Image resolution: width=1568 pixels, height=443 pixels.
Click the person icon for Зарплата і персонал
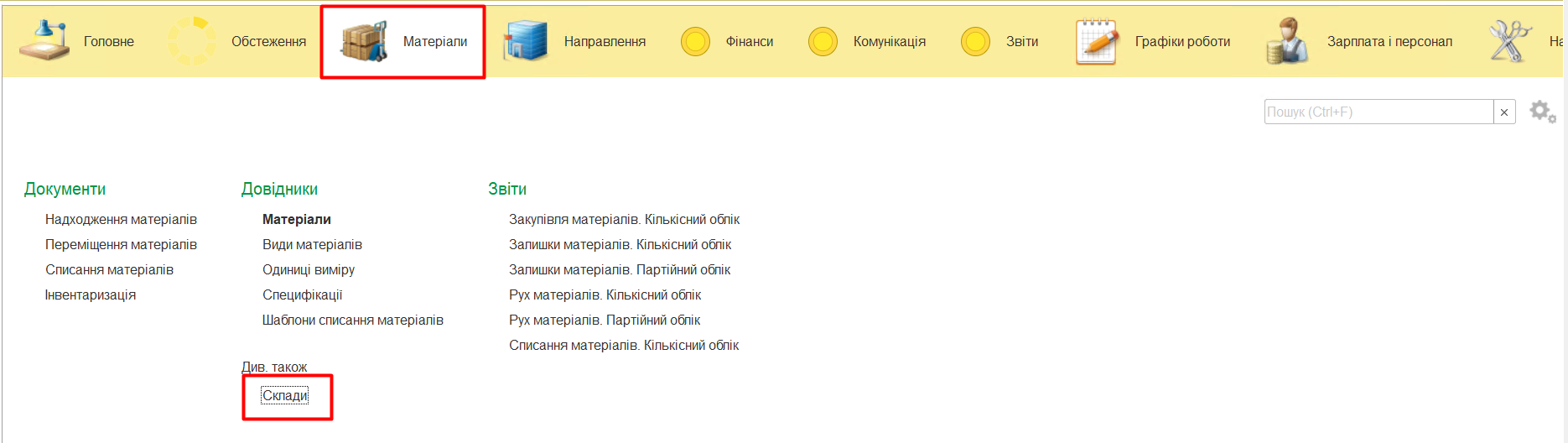click(x=1287, y=41)
